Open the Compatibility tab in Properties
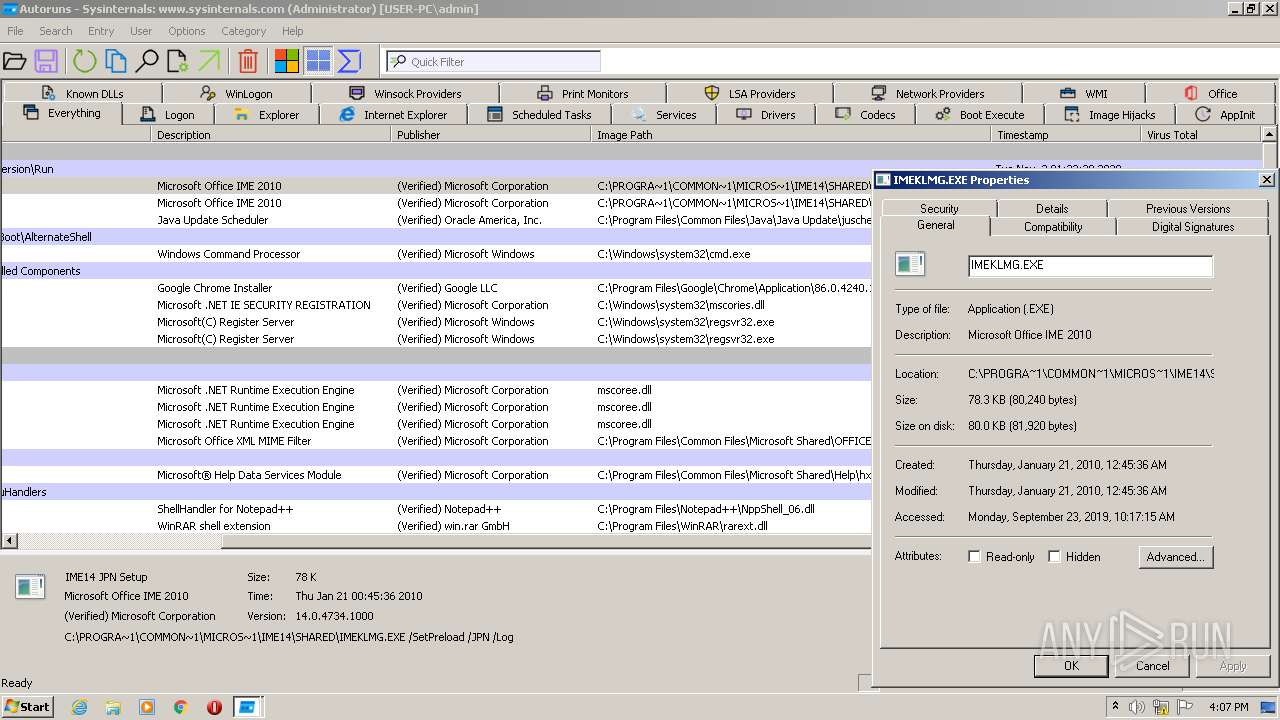 1053,227
